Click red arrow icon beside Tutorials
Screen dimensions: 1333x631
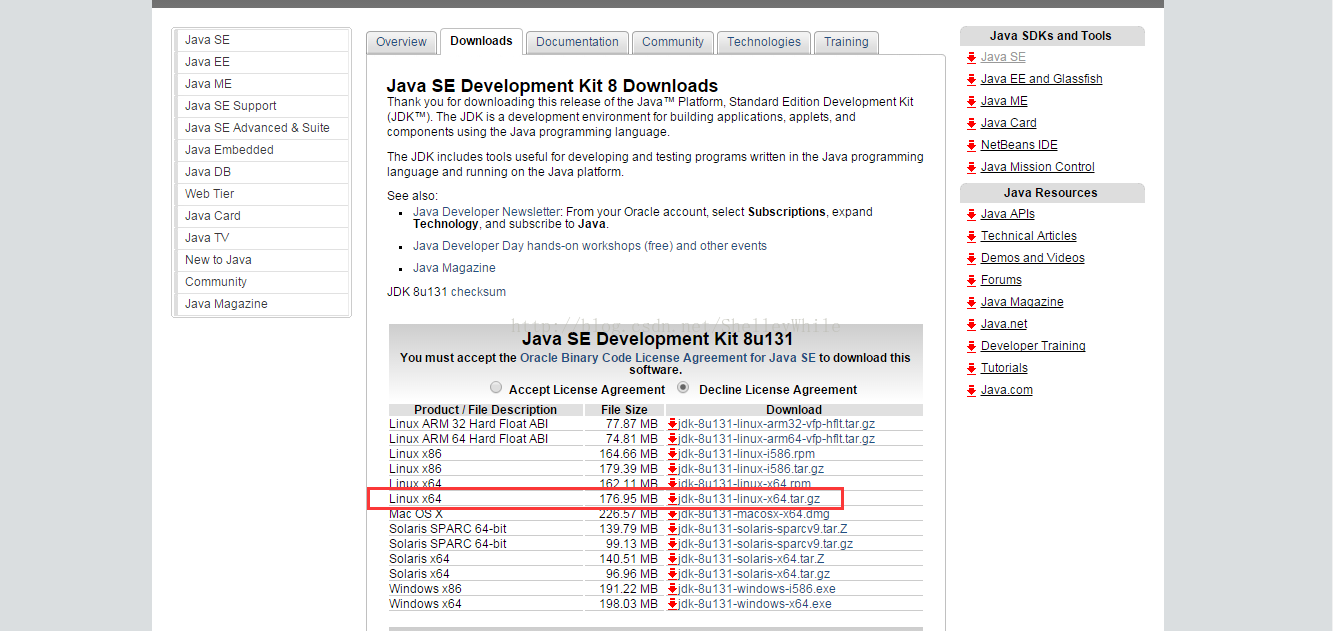tap(971, 368)
